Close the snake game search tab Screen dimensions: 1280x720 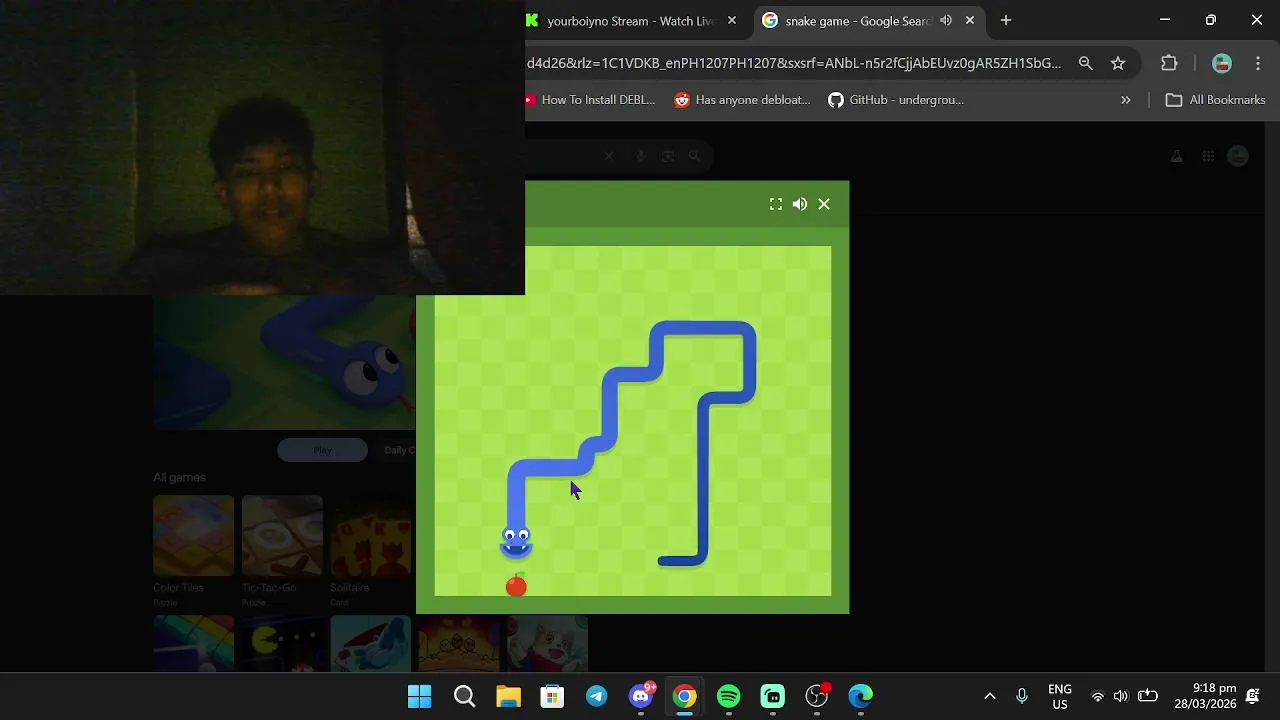(969, 20)
